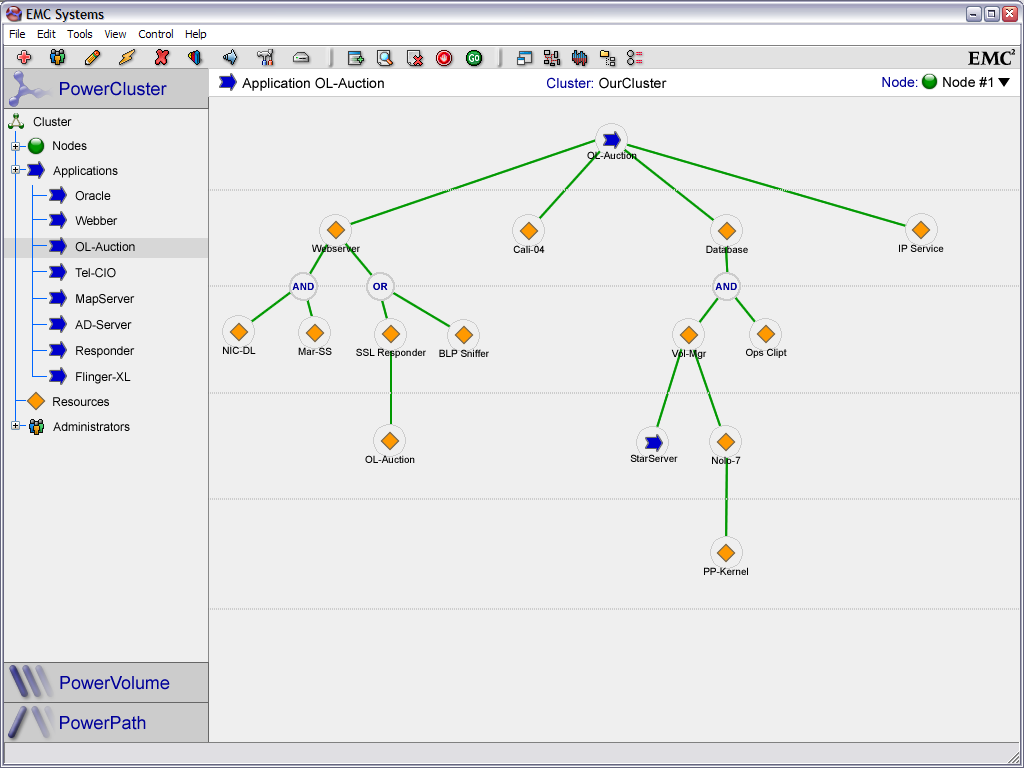Image resolution: width=1024 pixels, height=768 pixels.
Task: Click the disk drive toolbar icon
Action: (300, 58)
